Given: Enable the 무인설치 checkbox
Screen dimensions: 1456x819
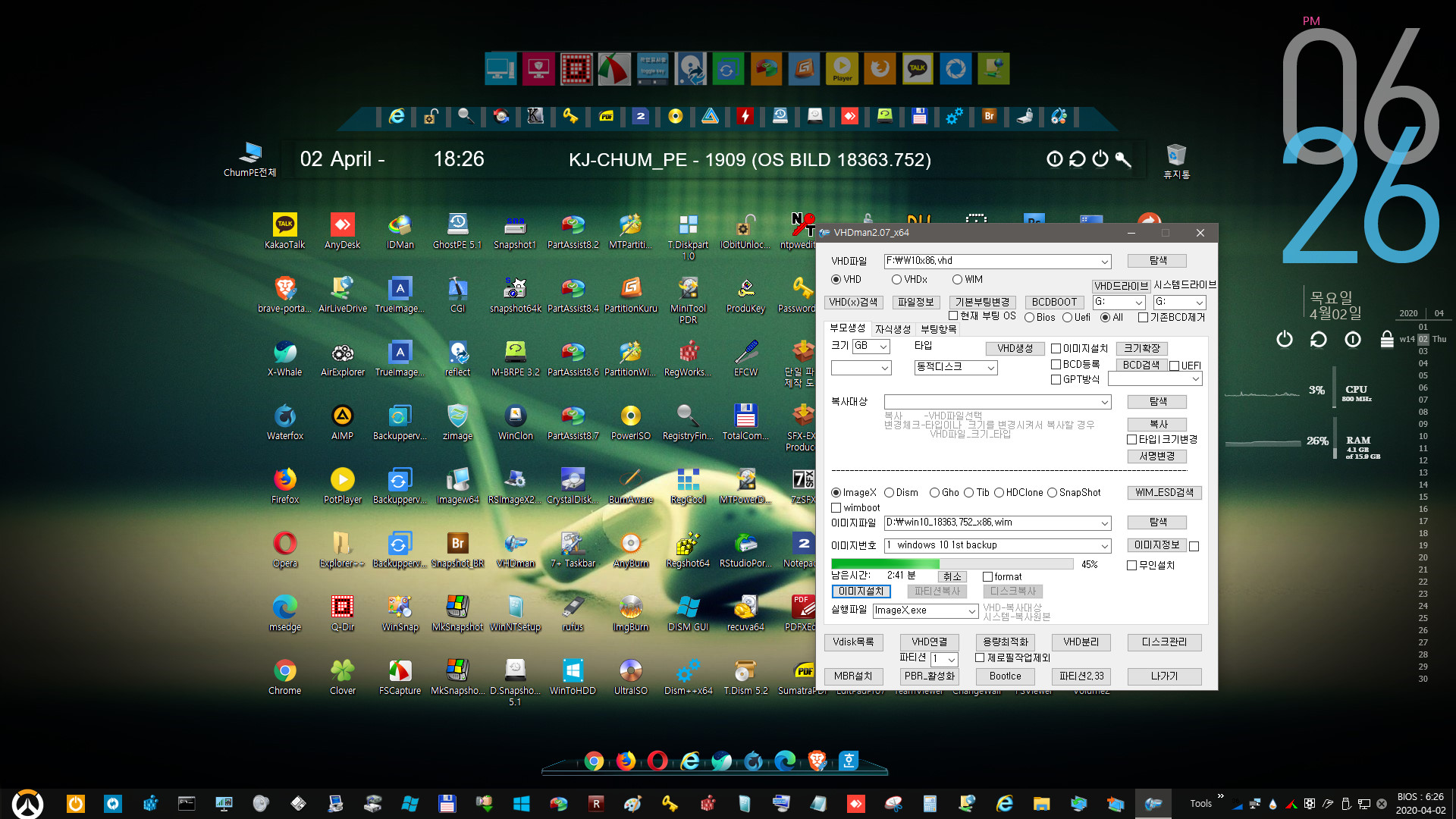Looking at the screenshot, I should coord(1131,566).
